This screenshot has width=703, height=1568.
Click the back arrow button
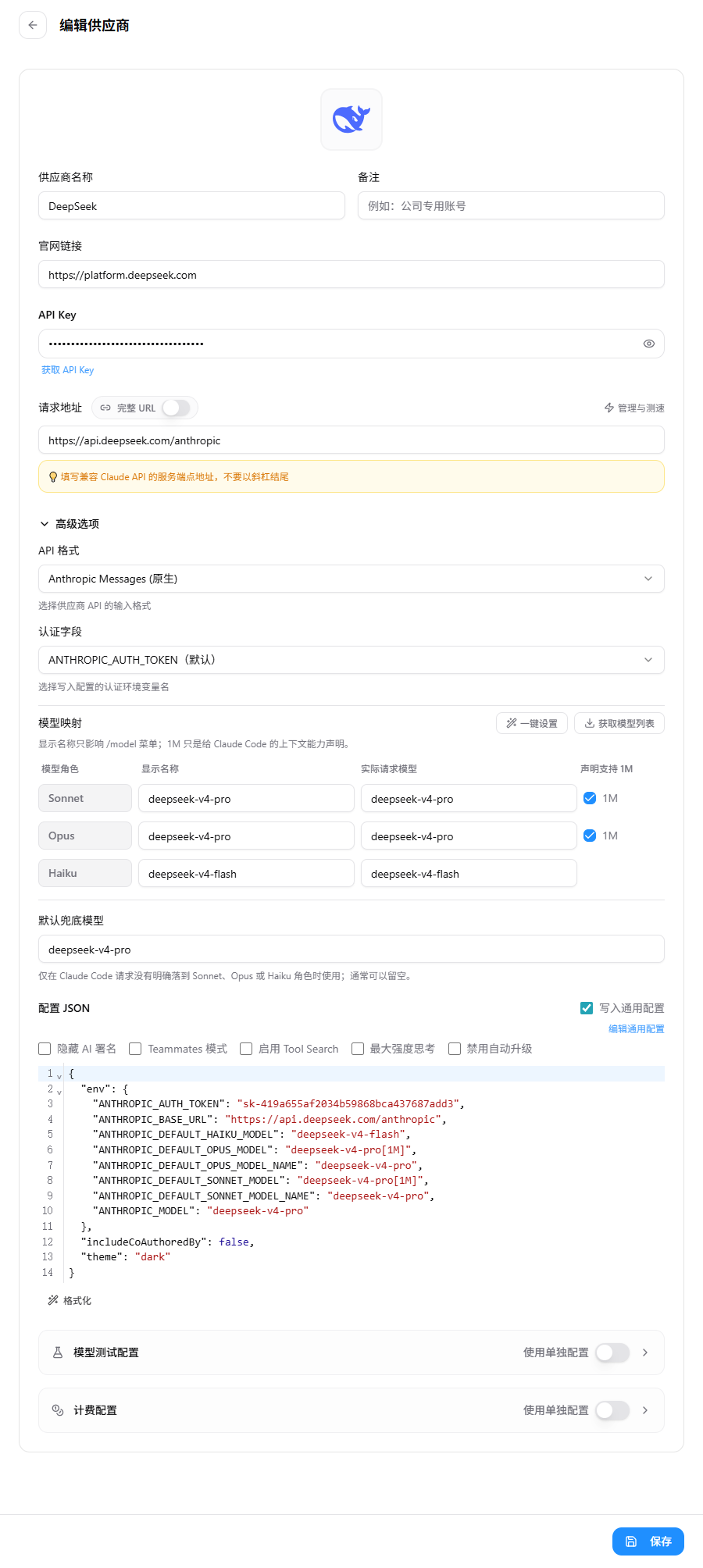click(x=33, y=25)
